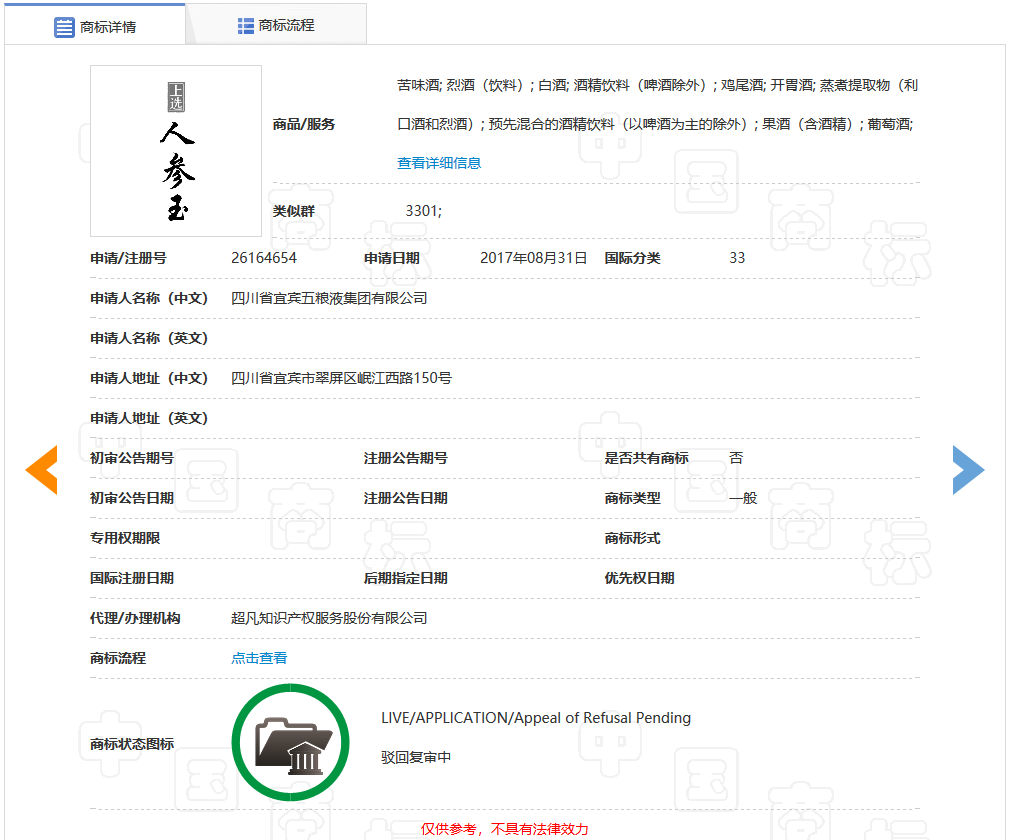Go to previous trademark with orange arrow
Viewport: 1018px width, 840px height.
tap(42, 469)
